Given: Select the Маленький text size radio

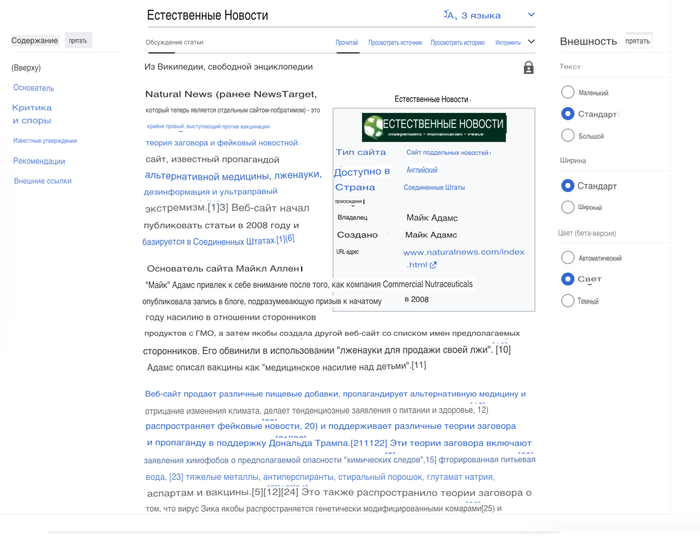Looking at the screenshot, I should (567, 92).
